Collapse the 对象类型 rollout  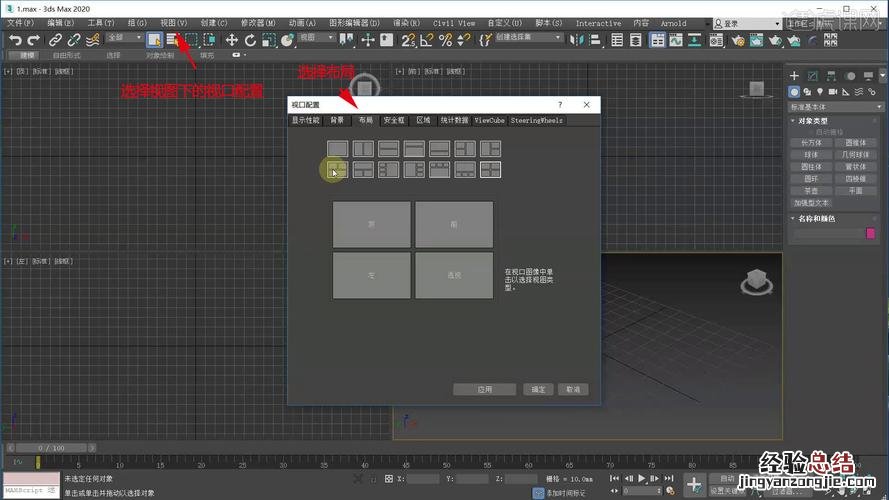812,121
